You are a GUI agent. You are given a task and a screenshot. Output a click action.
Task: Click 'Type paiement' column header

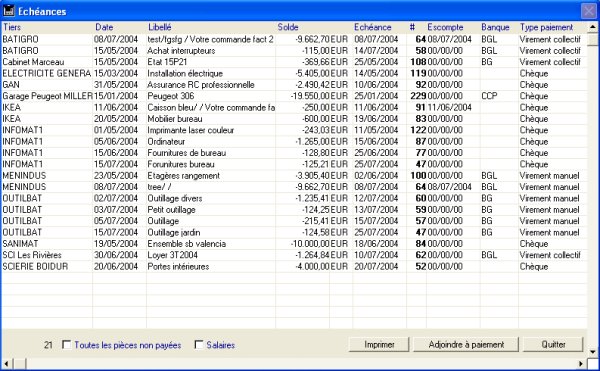(546, 27)
